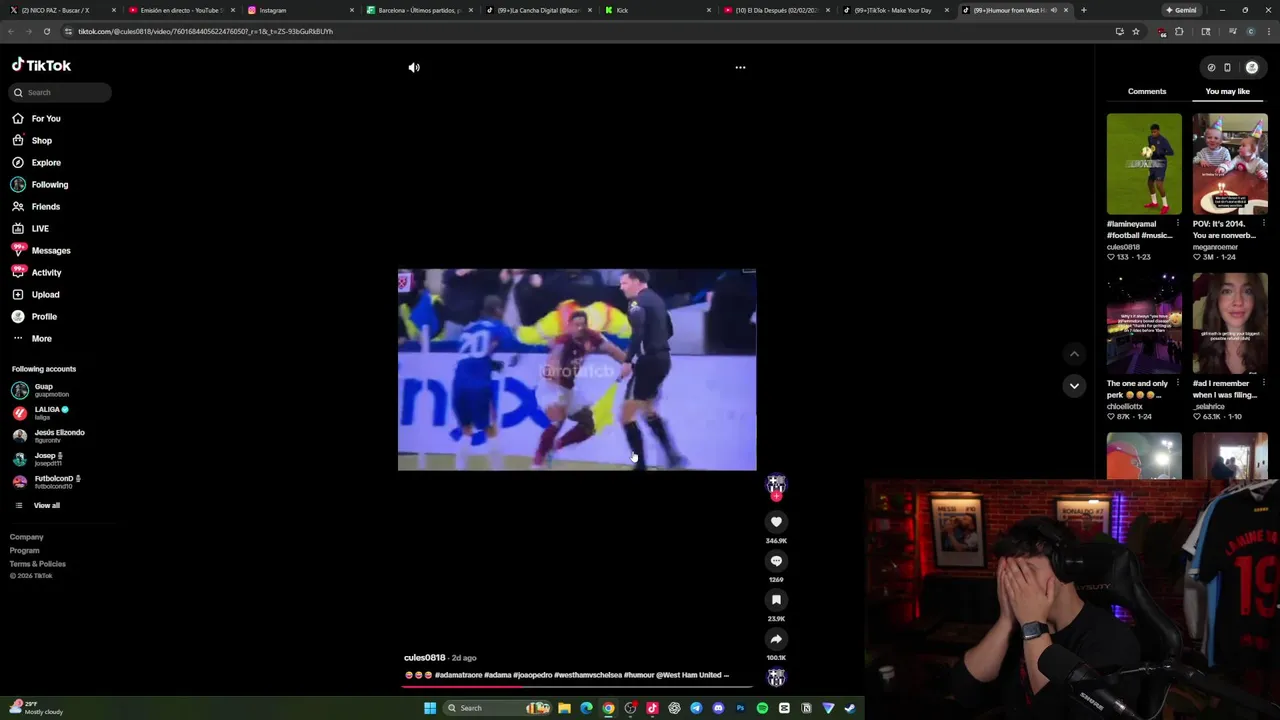The width and height of the screenshot is (1280, 720).
Task: Open options for 'The one and only' card
Action: click(x=1177, y=383)
